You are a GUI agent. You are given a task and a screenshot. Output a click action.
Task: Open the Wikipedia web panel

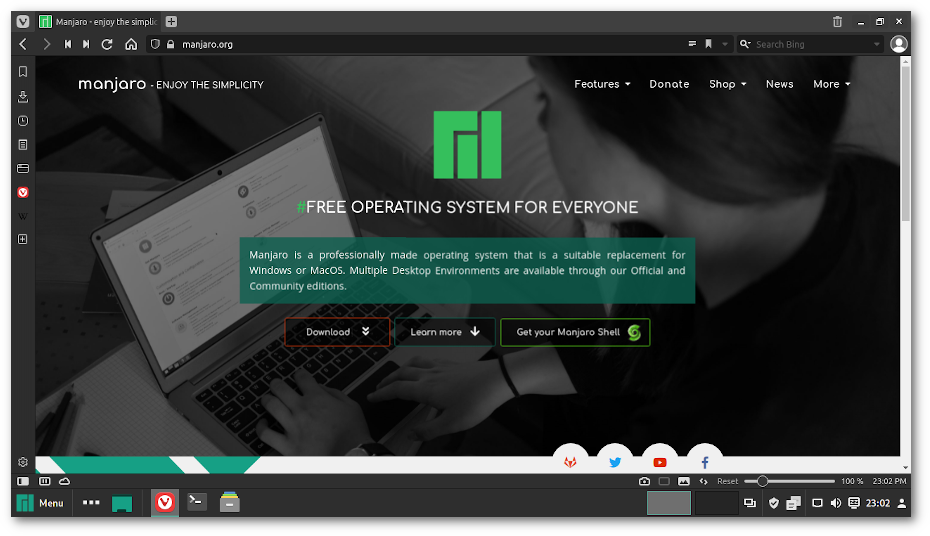pos(23,216)
